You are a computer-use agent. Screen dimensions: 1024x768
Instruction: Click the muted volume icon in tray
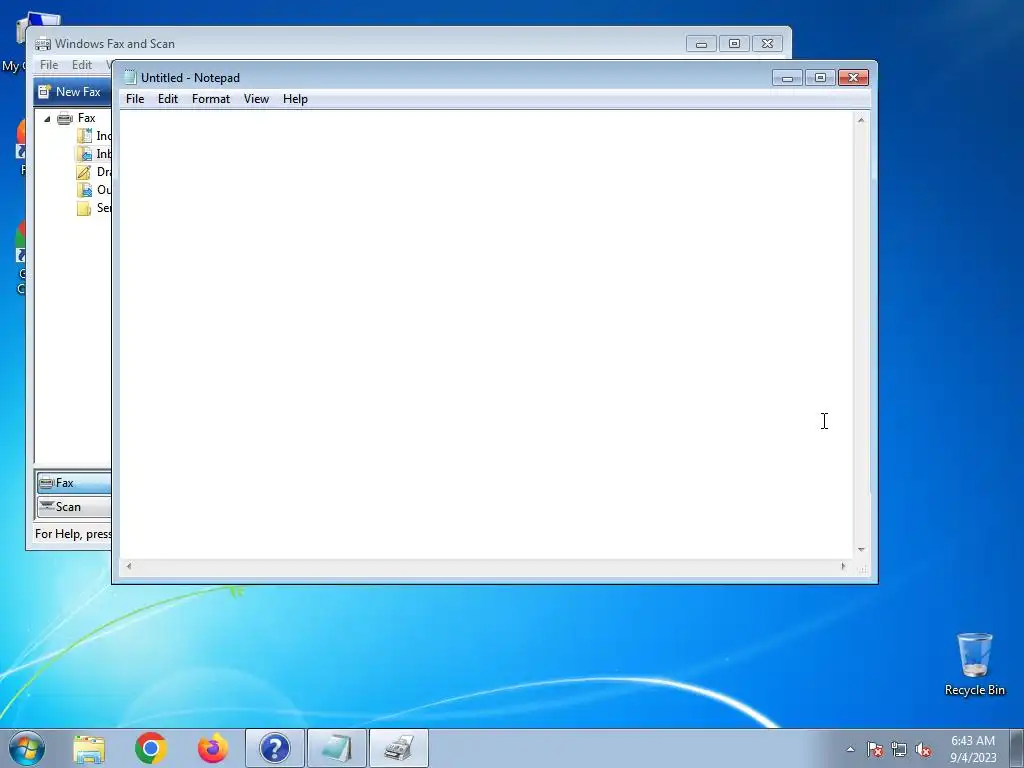coord(923,749)
